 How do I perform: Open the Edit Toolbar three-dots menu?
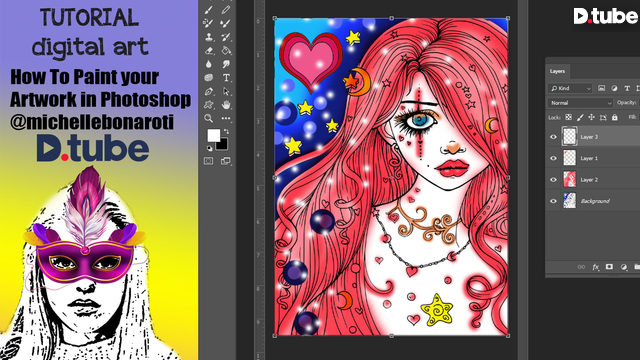click(226, 118)
